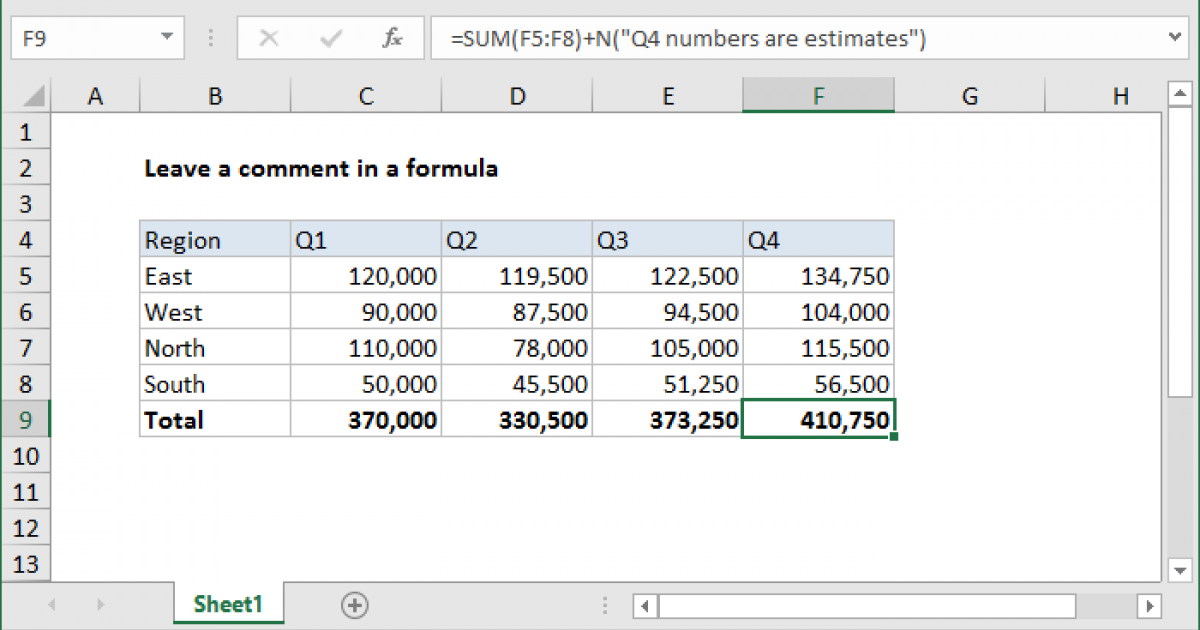Select column F header
The height and width of the screenshot is (630, 1200).
818,96
